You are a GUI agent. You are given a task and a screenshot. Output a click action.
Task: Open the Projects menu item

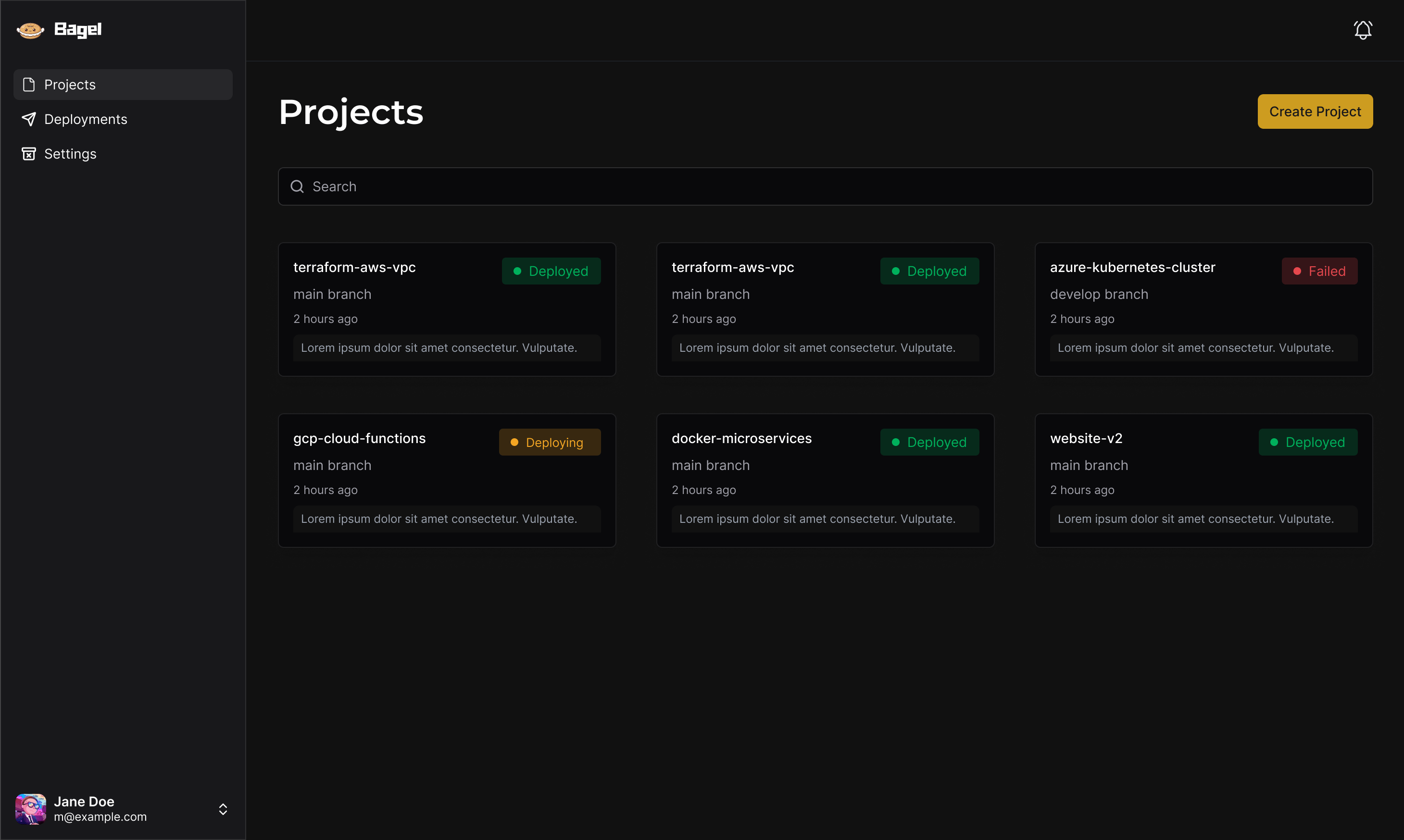[123, 85]
